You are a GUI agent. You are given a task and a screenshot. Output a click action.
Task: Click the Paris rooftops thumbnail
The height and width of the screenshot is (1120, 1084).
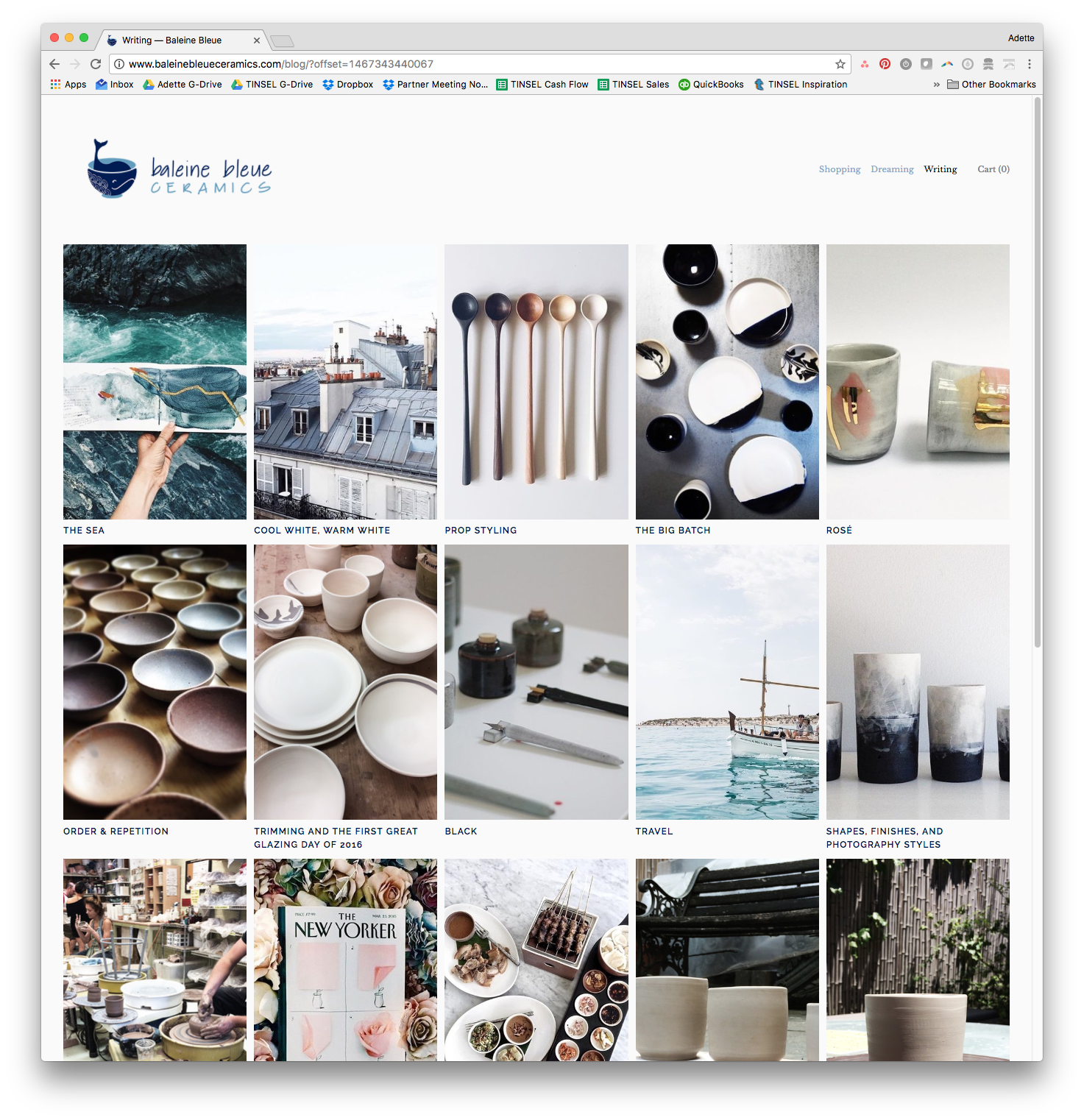[x=345, y=382]
